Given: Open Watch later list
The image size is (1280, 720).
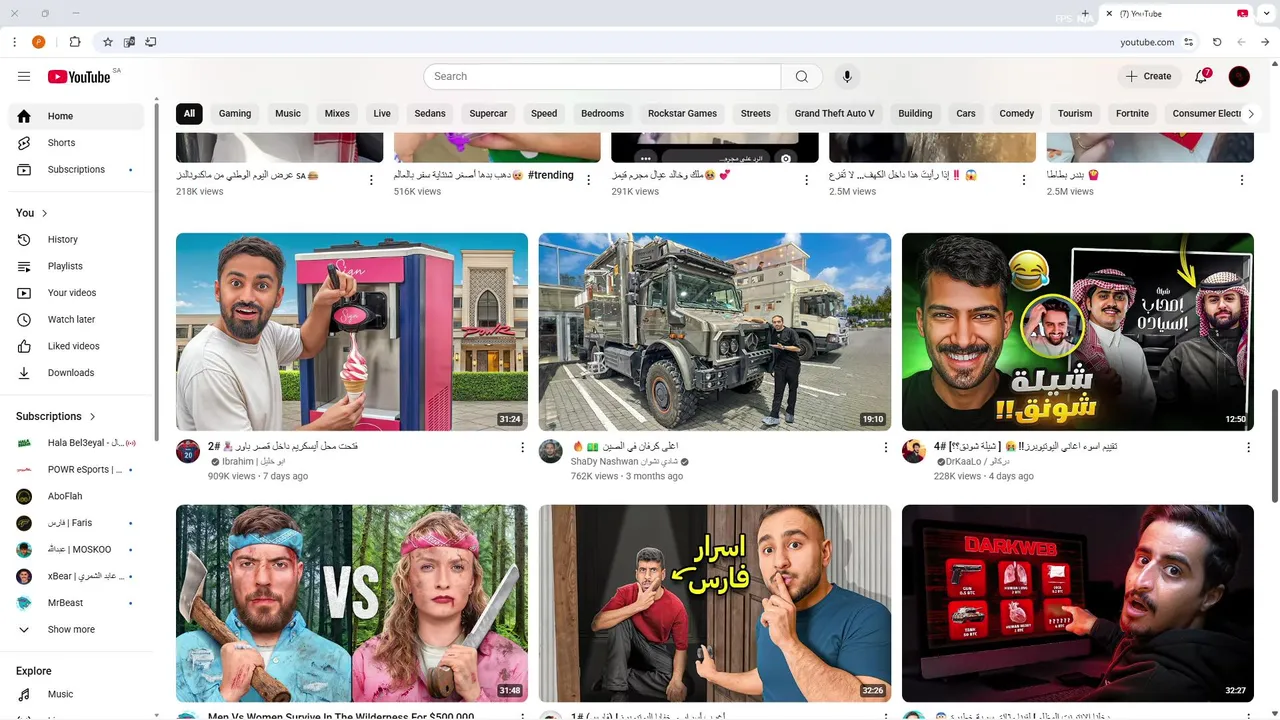Looking at the screenshot, I should (77, 320).
